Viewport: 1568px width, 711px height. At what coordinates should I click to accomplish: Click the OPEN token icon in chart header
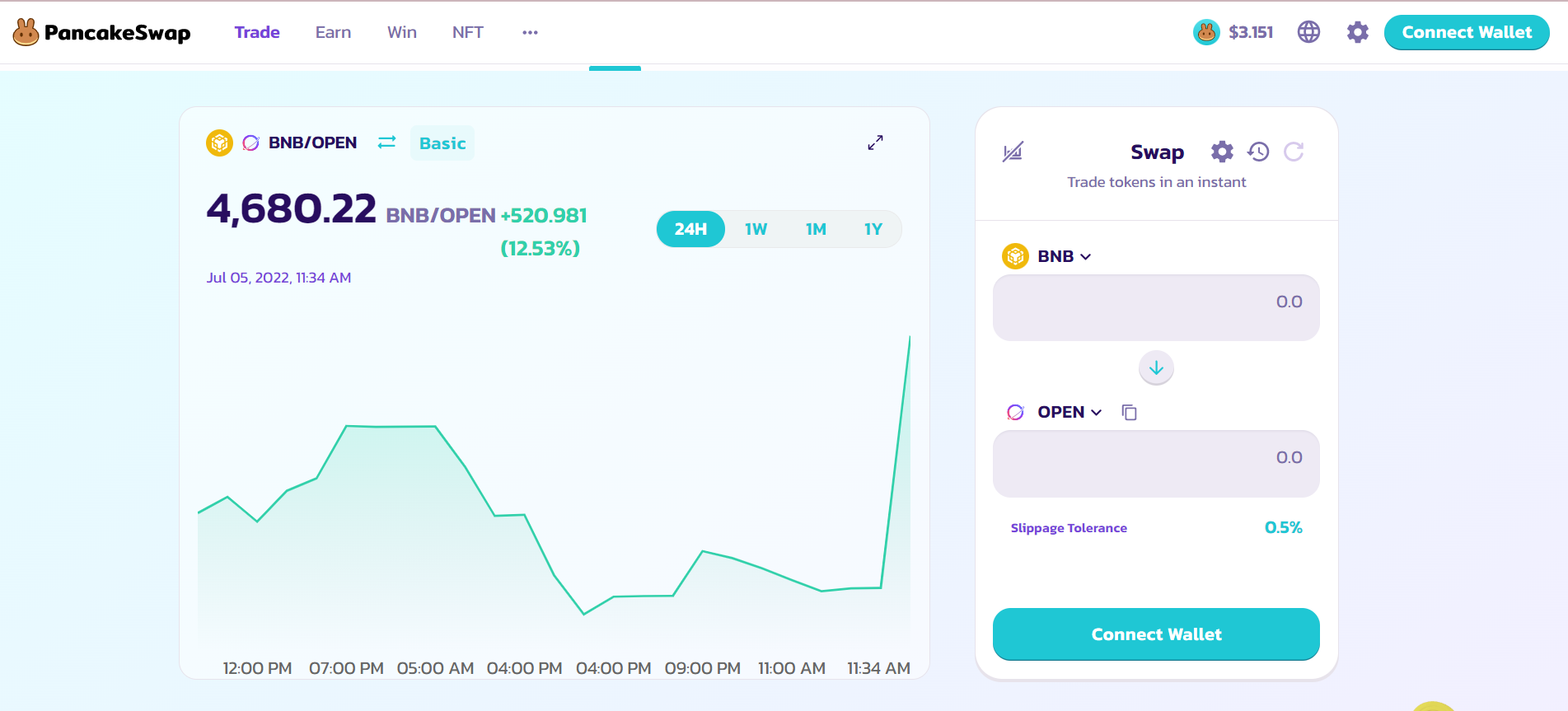250,143
